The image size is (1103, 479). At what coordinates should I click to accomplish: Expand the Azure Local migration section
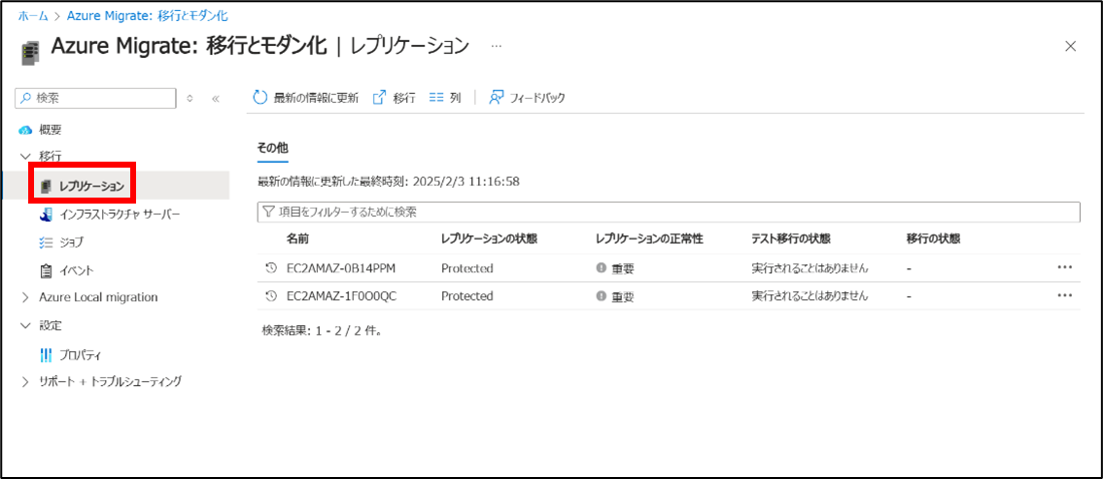(x=26, y=298)
